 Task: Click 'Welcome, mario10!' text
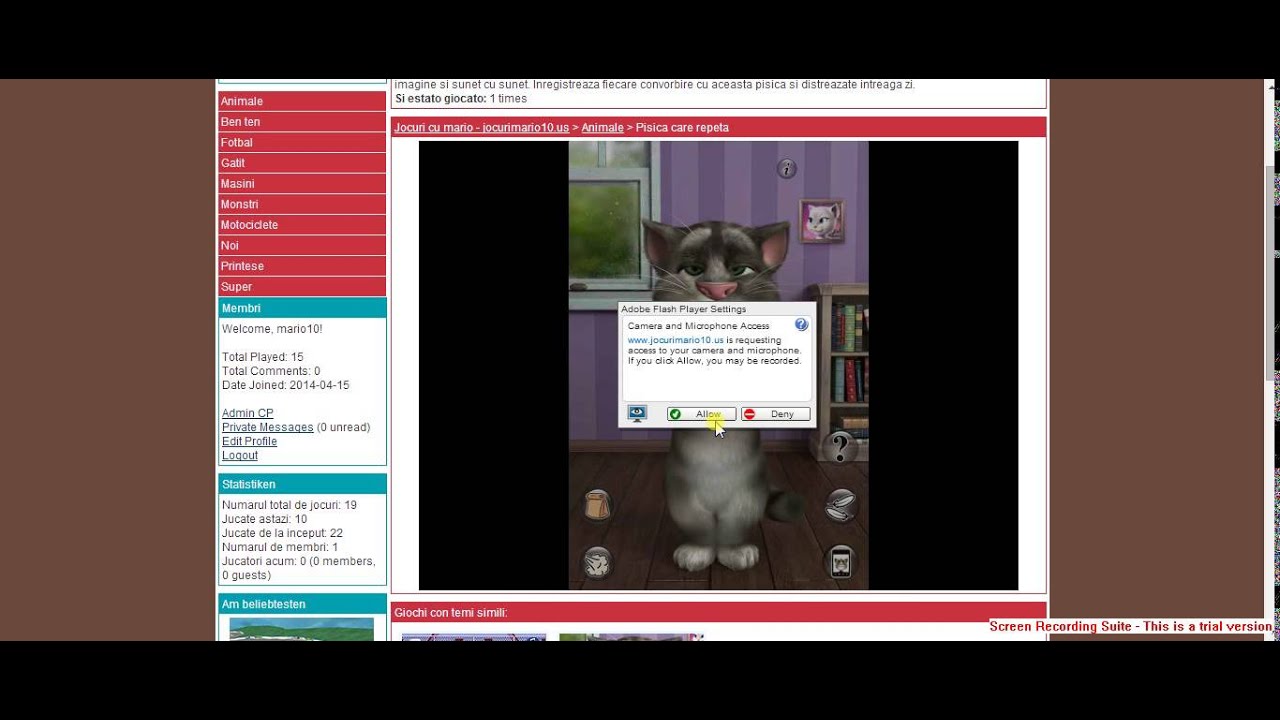point(272,329)
